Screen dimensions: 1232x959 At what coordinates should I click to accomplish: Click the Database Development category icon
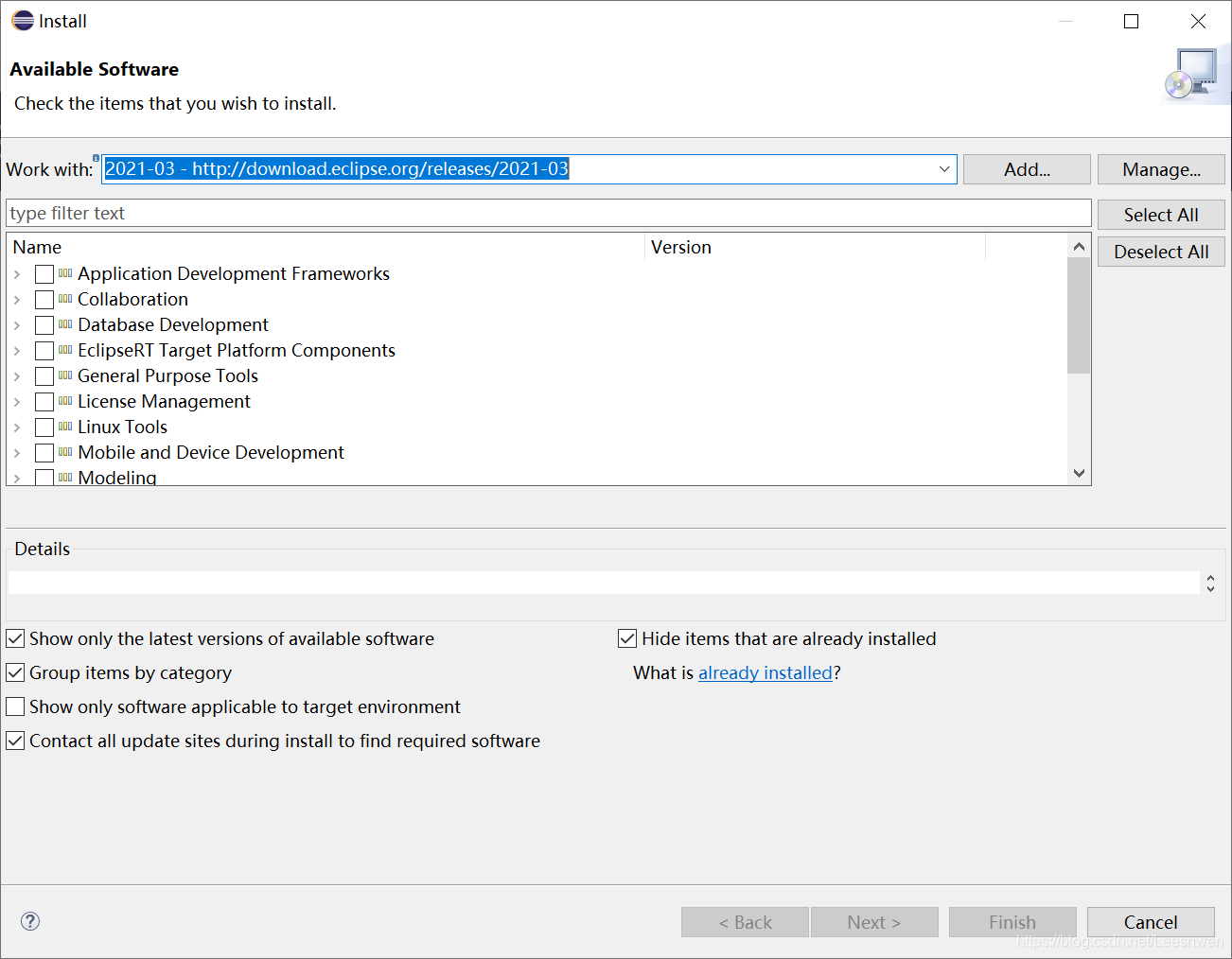65,324
